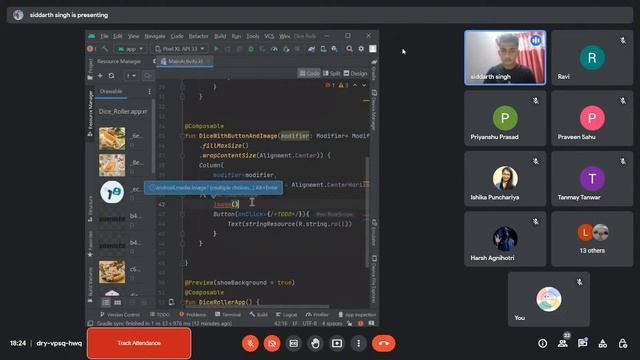Click the UTF-8 encoding status entry
Viewport: 640px width, 360px height.
[x=310, y=324]
